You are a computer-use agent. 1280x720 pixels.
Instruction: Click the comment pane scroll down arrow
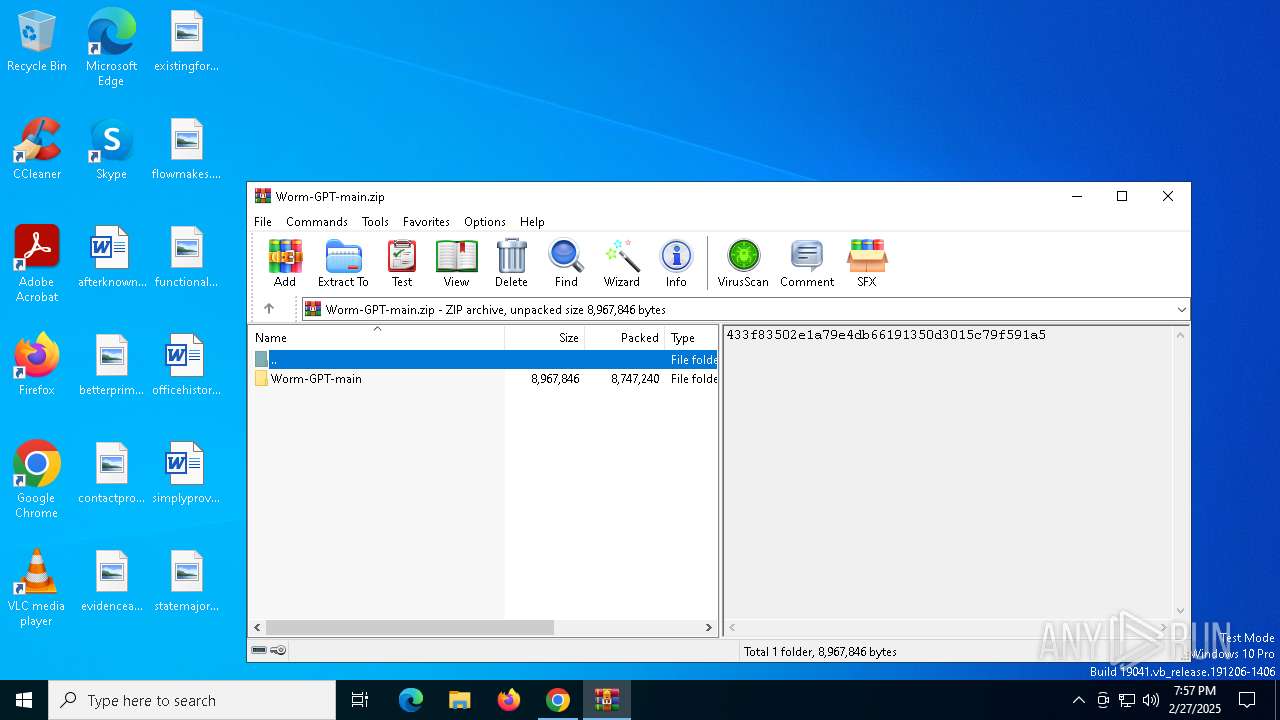[x=1180, y=610]
